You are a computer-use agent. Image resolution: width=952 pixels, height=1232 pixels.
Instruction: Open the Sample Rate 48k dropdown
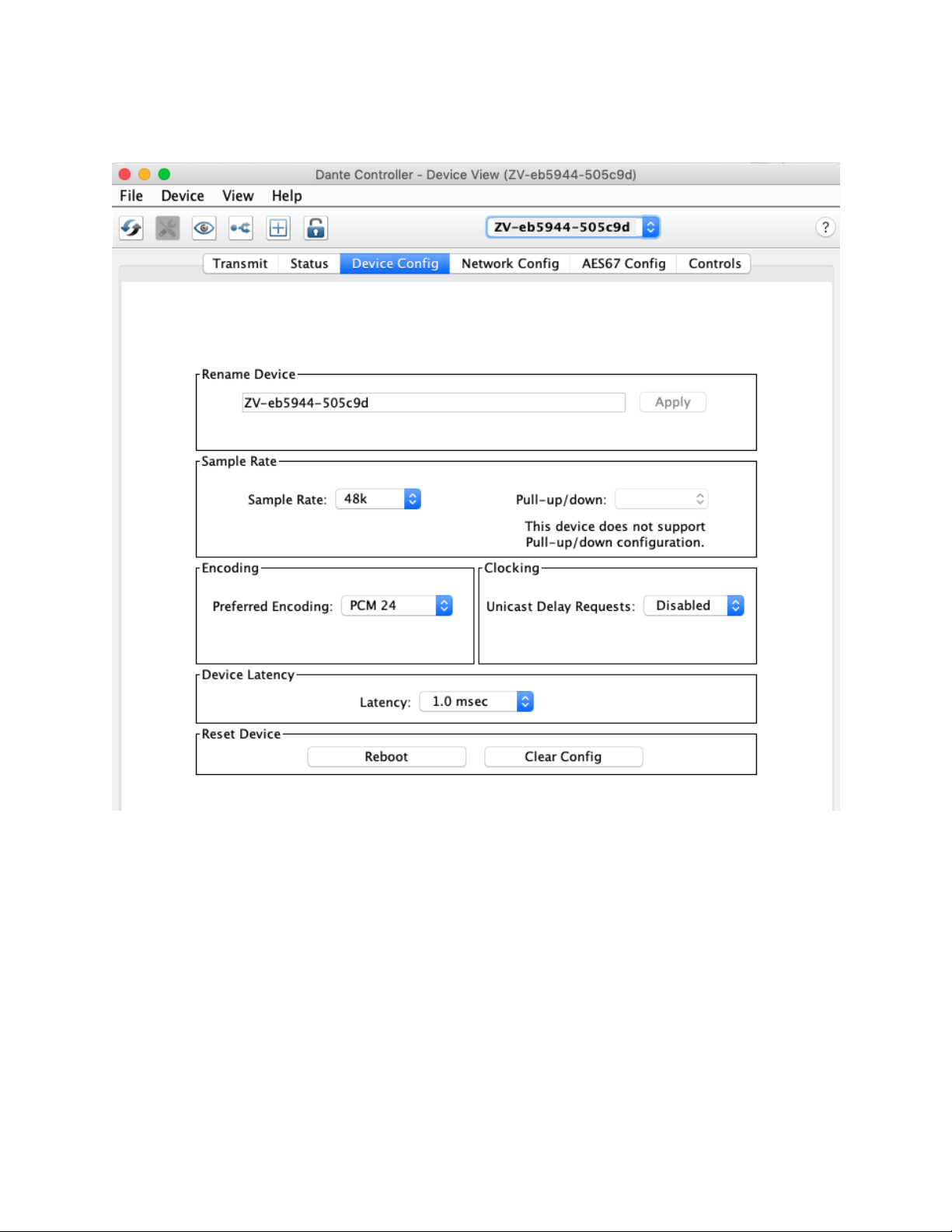pyautogui.click(x=378, y=499)
